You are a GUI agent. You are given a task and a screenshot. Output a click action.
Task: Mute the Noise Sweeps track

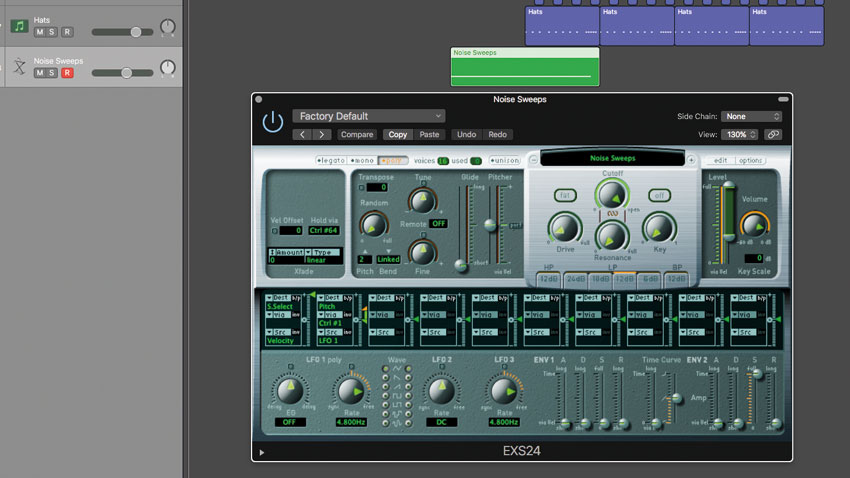coord(40,73)
